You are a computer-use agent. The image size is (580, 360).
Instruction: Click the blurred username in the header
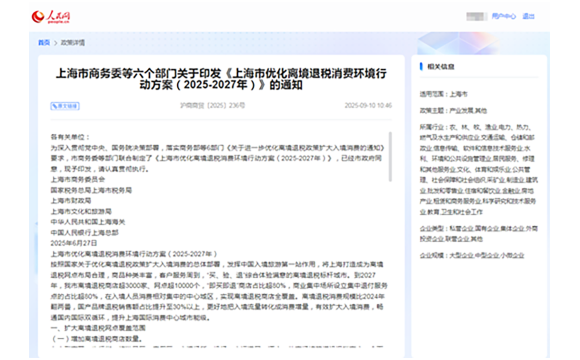point(477,16)
